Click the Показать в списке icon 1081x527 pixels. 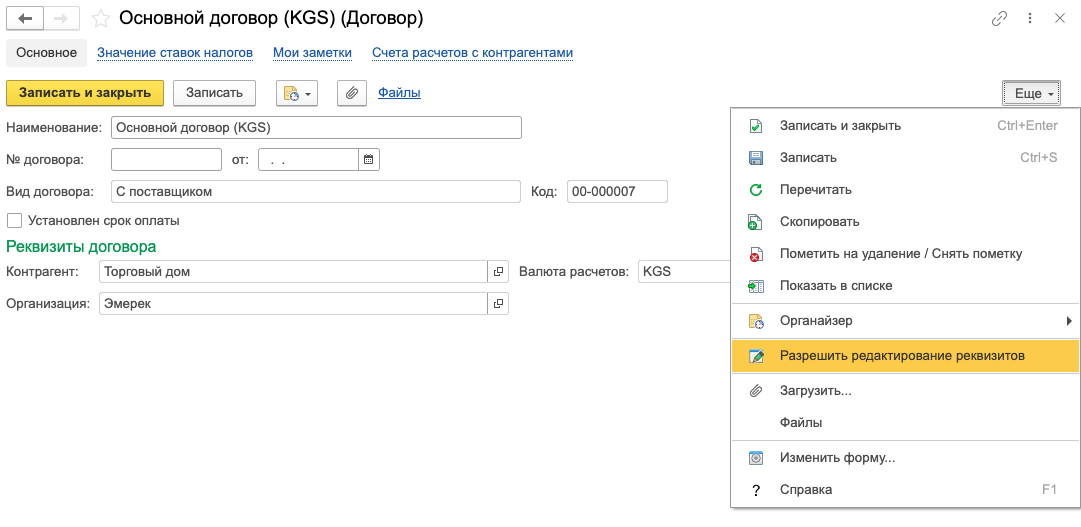tap(756, 286)
